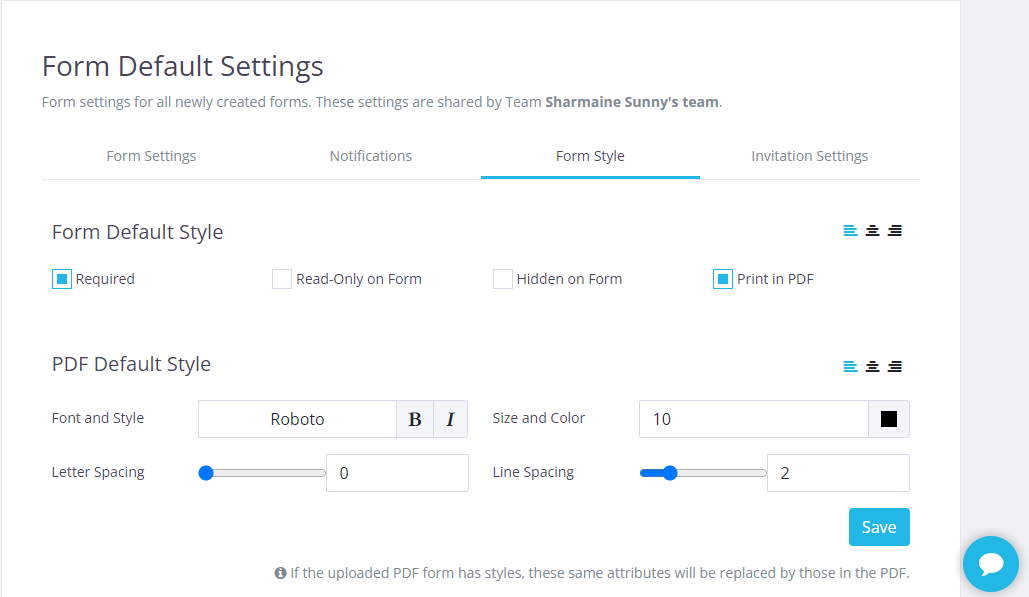This screenshot has width=1029, height=597.
Task: Go to Invitation Settings tab
Action: coord(809,156)
